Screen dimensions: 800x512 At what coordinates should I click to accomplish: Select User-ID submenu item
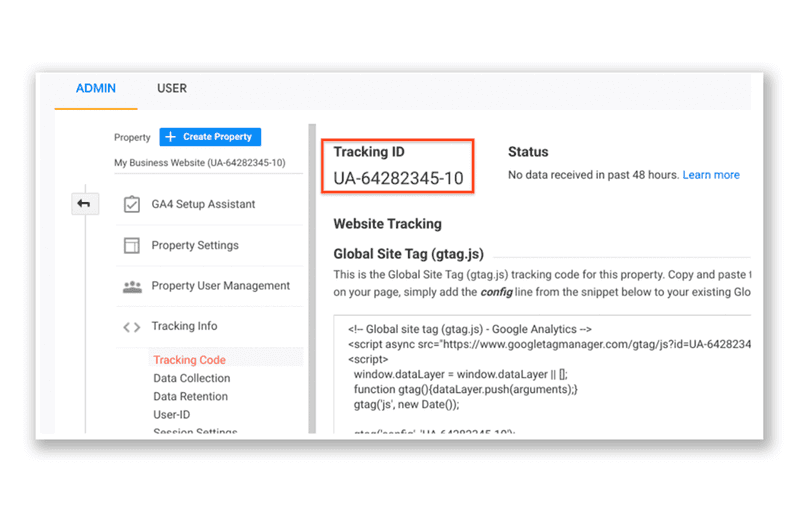click(174, 414)
